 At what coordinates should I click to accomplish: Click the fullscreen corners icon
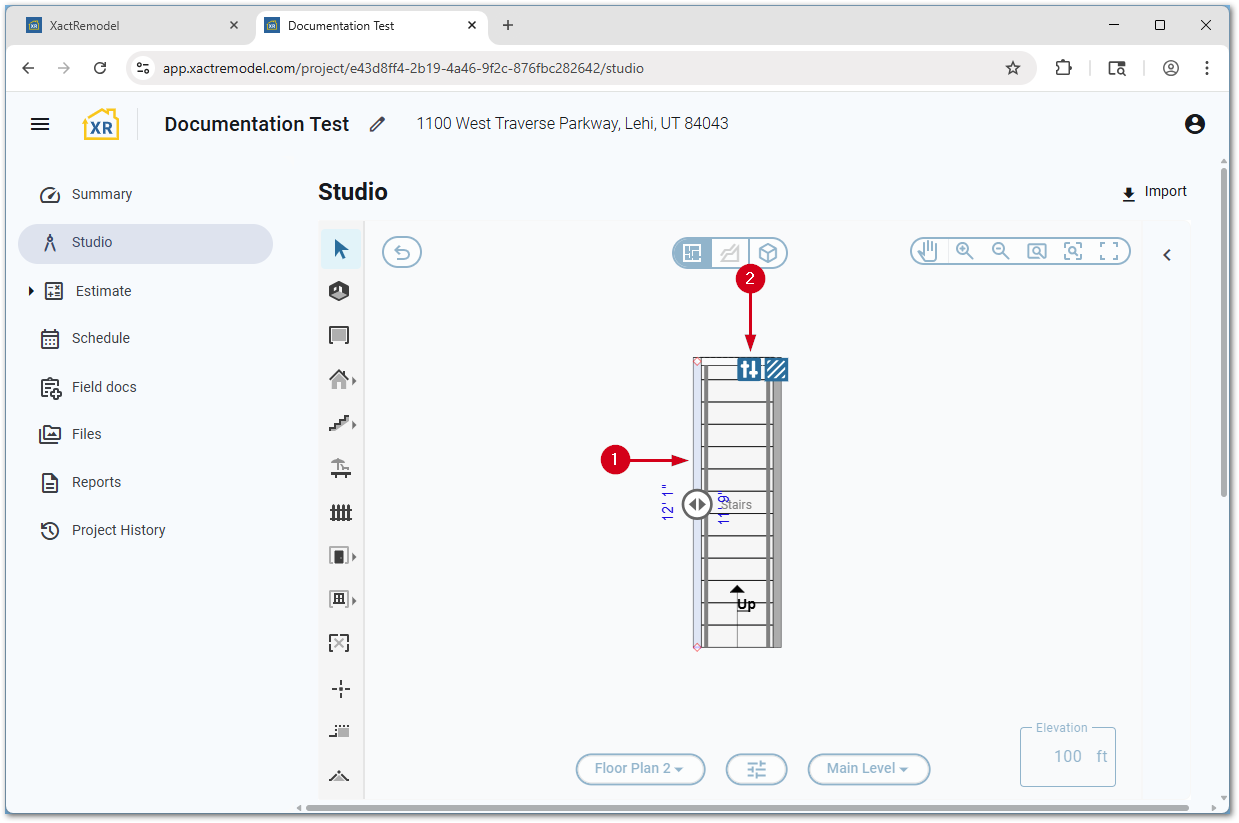(x=1108, y=251)
